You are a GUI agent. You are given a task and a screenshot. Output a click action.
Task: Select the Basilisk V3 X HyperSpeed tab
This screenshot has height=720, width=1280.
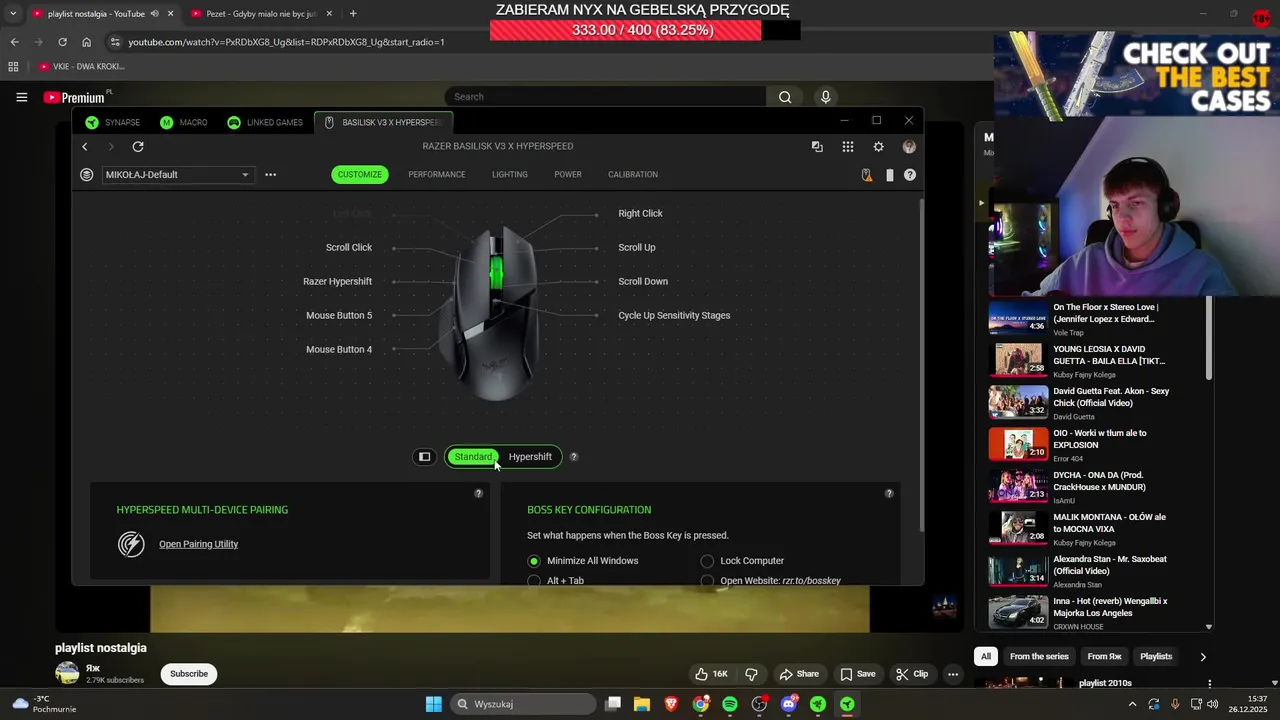click(x=383, y=122)
